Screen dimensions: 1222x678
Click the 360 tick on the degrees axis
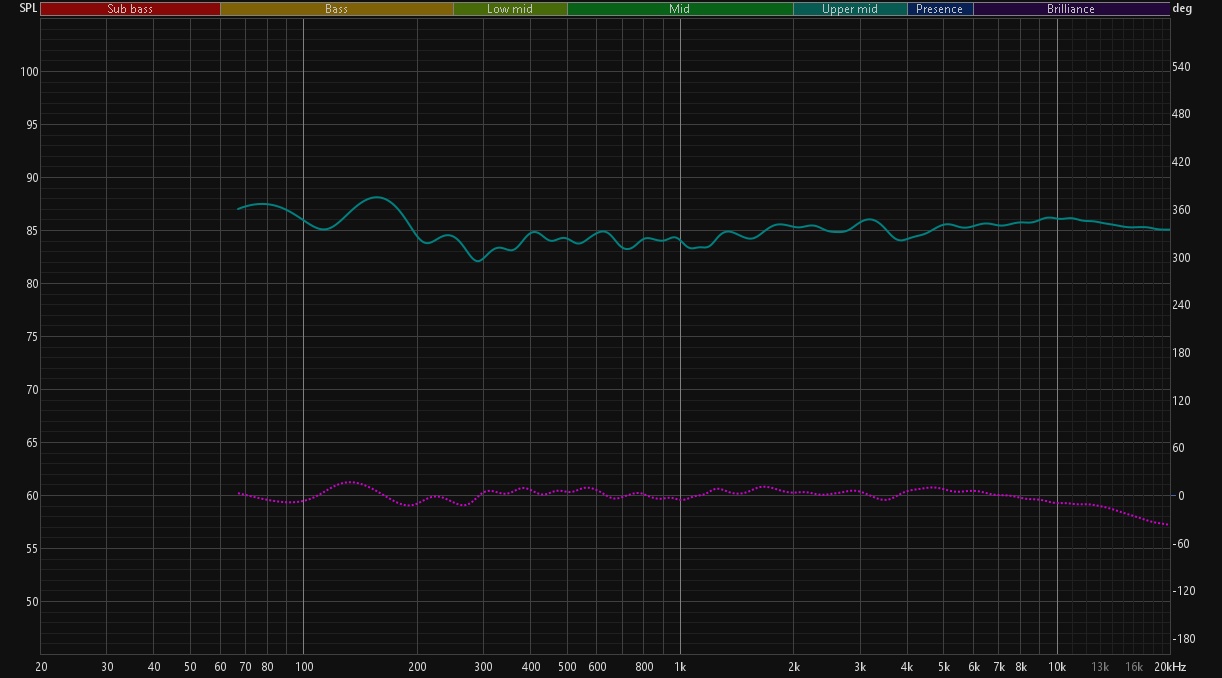point(1181,210)
